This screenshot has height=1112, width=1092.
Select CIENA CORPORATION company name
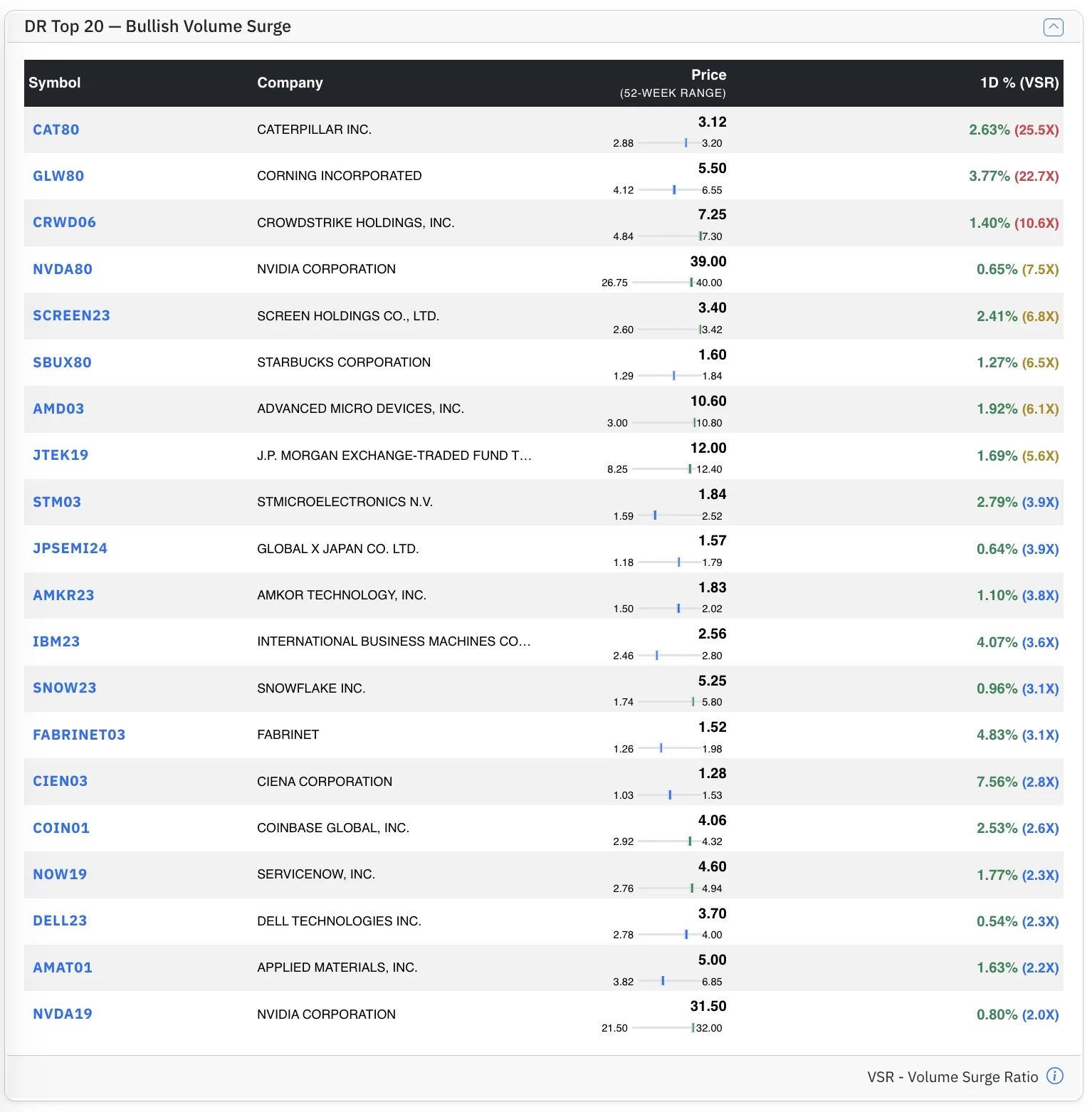pyautogui.click(x=325, y=782)
